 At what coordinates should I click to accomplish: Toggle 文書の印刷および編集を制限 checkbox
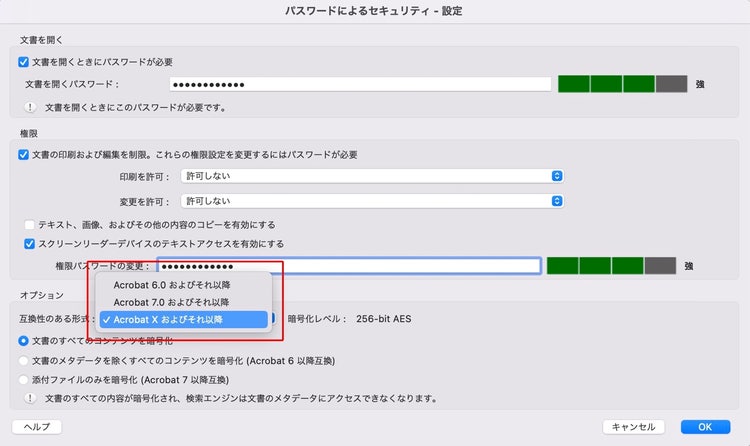[23, 155]
